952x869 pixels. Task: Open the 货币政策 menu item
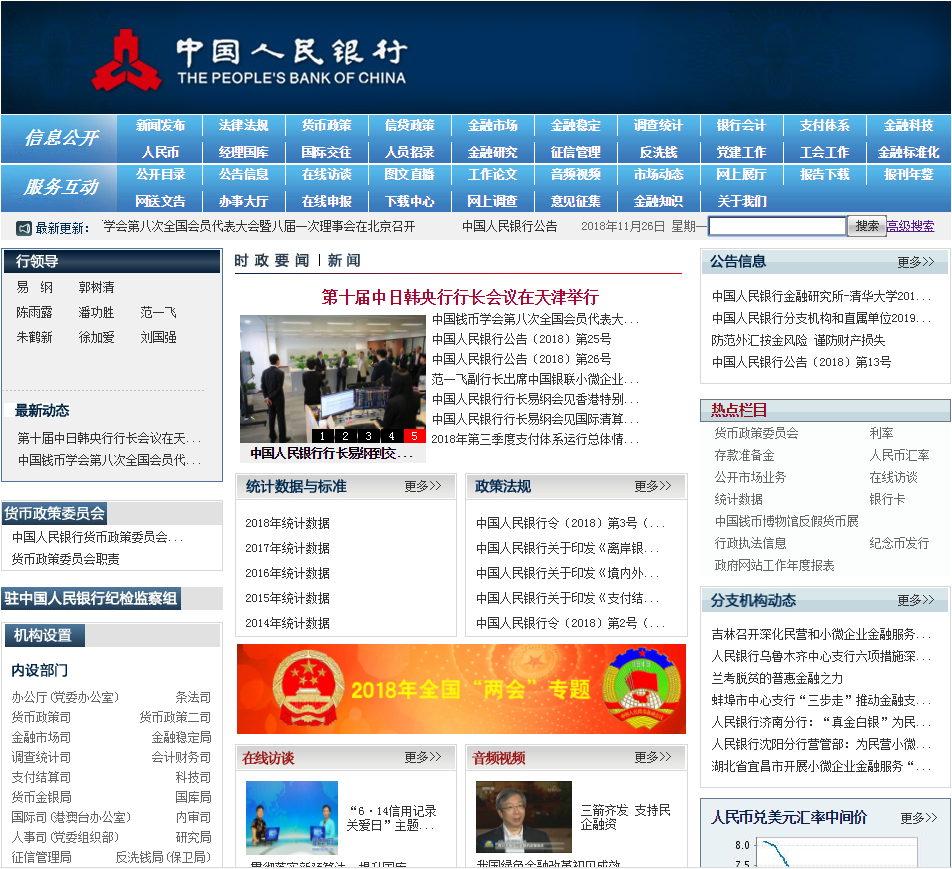327,126
